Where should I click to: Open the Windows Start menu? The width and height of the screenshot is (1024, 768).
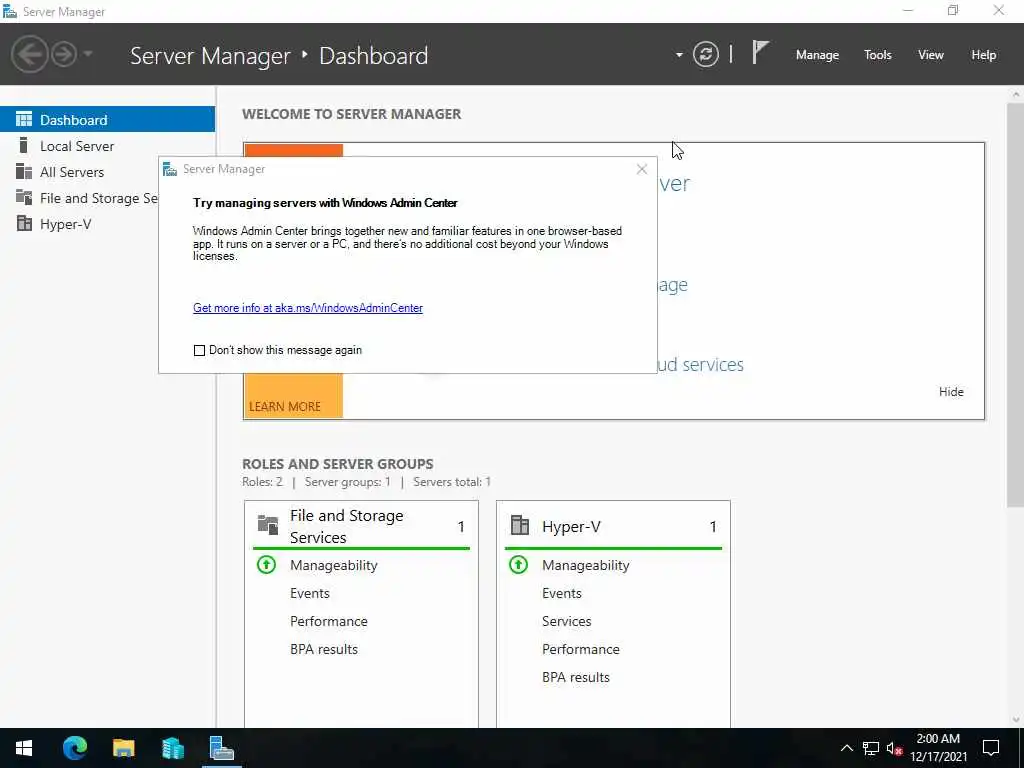pos(24,748)
